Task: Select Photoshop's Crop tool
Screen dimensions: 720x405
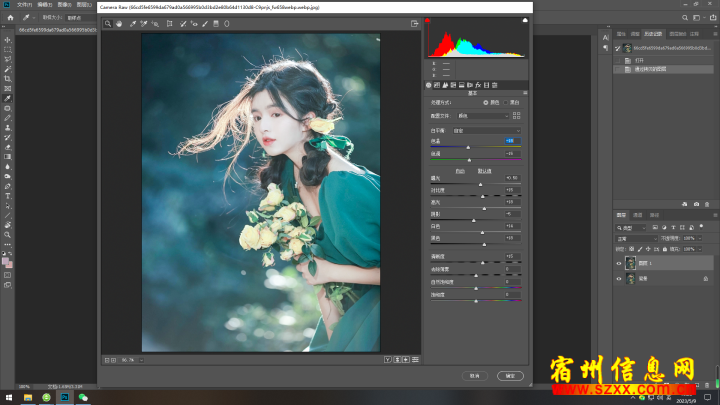Action: [7, 79]
